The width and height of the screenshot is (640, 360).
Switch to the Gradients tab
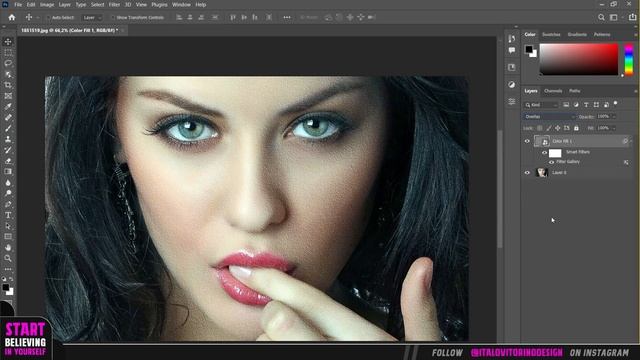tap(577, 34)
